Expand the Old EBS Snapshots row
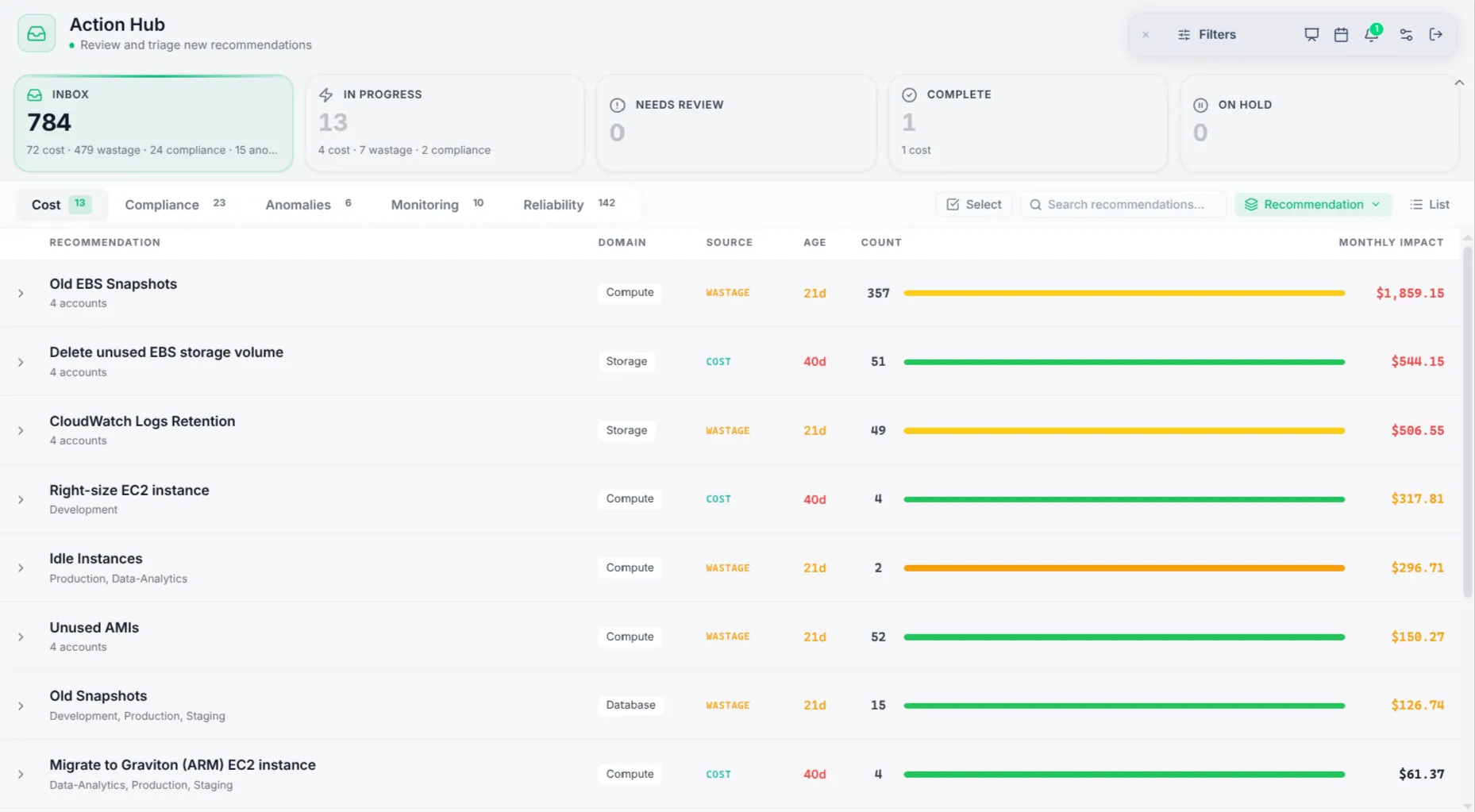Screen dimensions: 1475x812 coord(21,294)
